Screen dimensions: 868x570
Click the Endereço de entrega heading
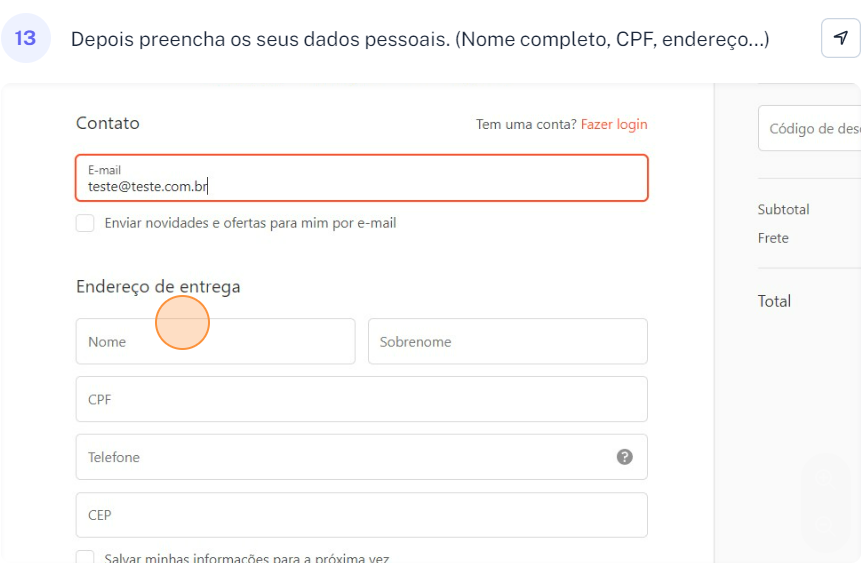(158, 287)
